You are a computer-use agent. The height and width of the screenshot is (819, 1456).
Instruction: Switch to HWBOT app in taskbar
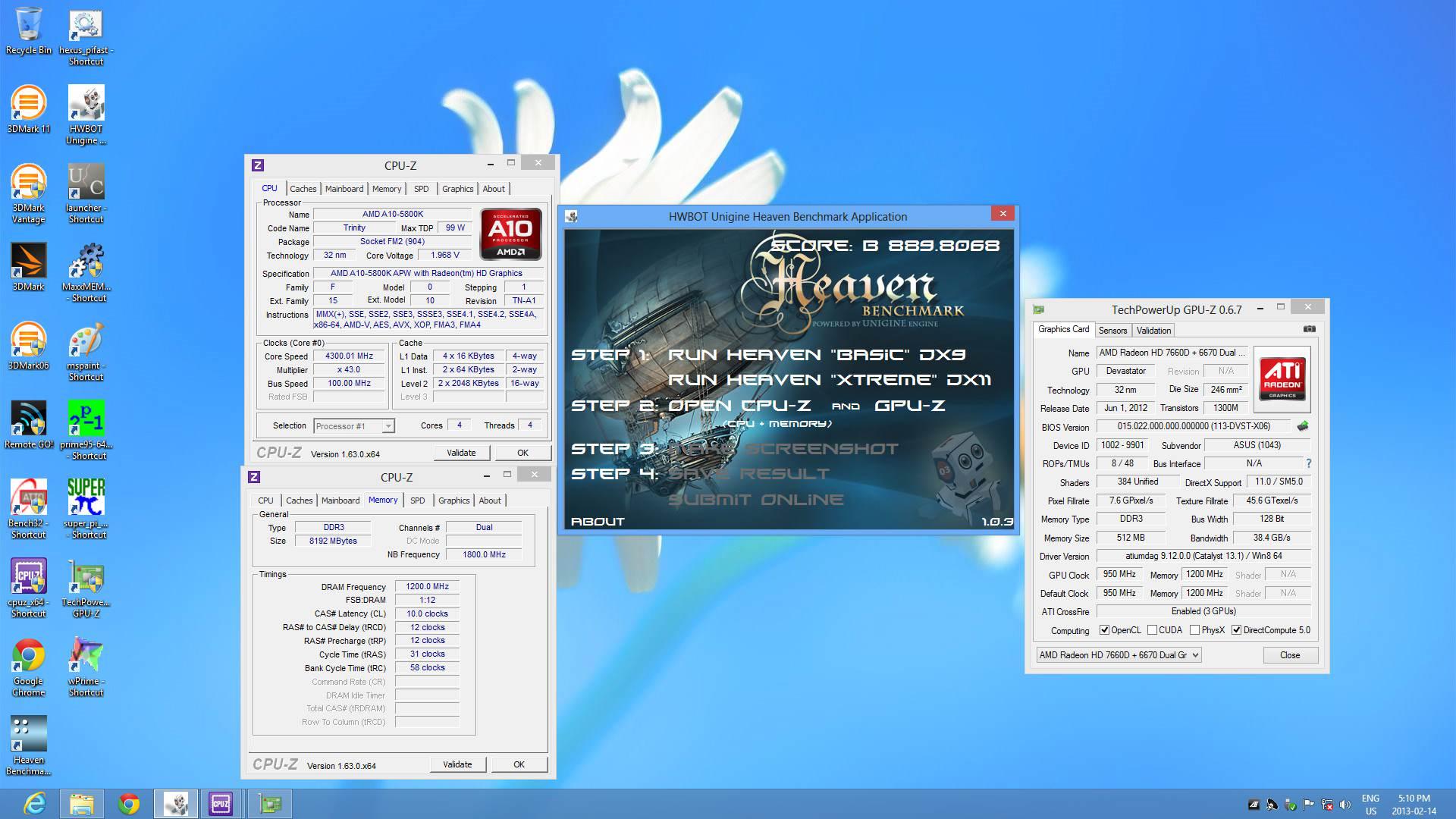176,804
